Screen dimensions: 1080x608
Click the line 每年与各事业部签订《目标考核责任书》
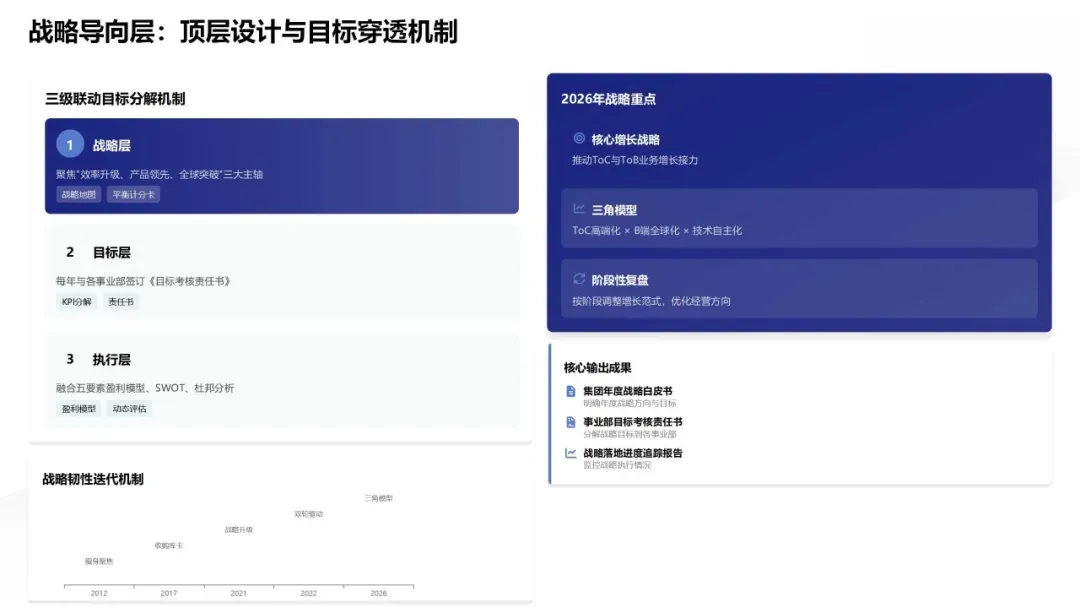point(145,281)
